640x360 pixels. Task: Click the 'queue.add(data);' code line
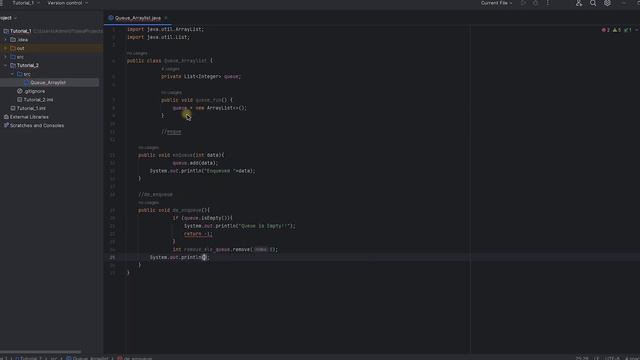tap(195, 163)
